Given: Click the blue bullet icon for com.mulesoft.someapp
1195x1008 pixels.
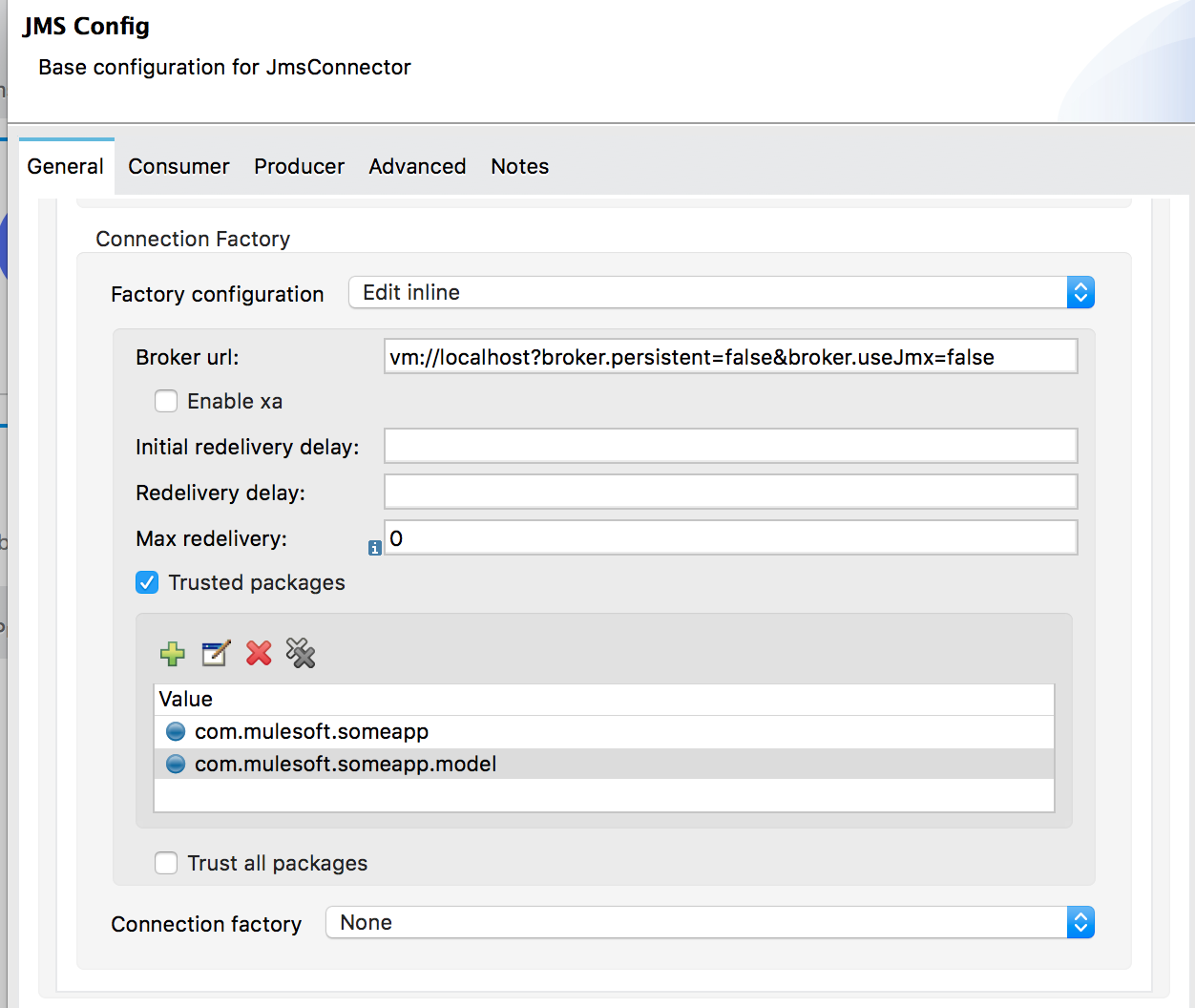Looking at the screenshot, I should click(176, 732).
